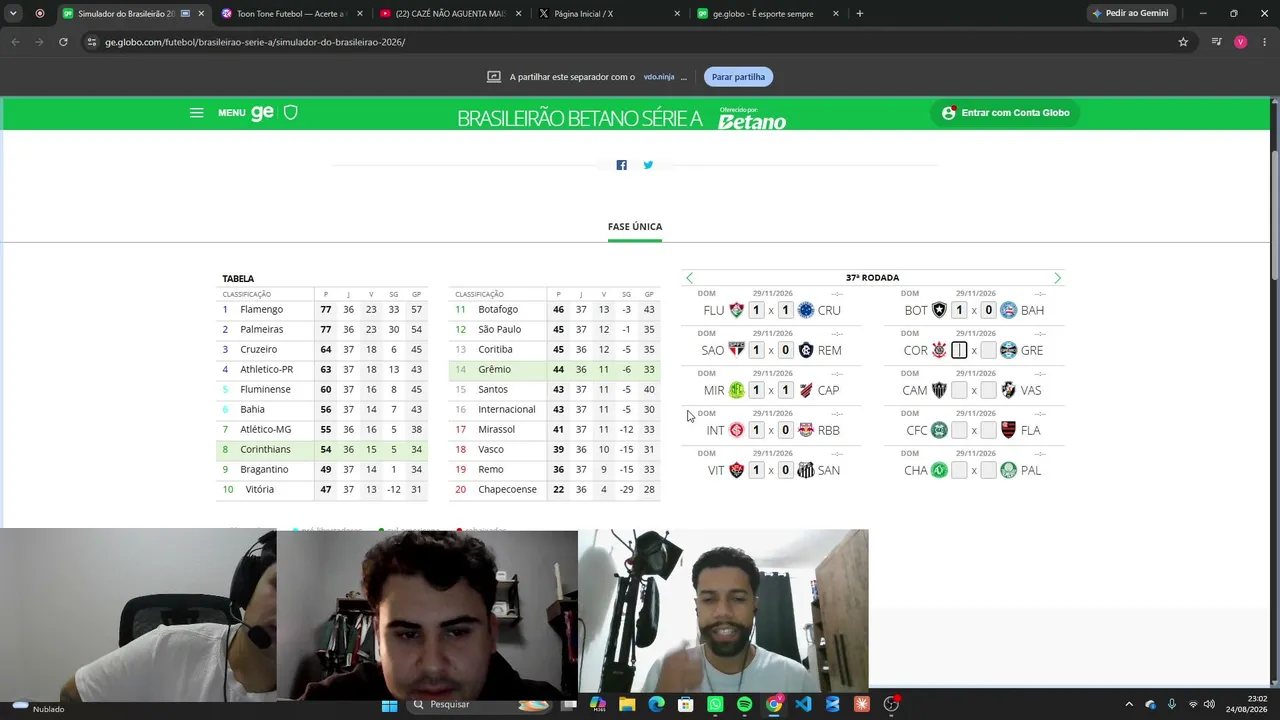Click the Grêmio row in the standings
This screenshot has width=1280, height=720.
pyautogui.click(x=555, y=370)
